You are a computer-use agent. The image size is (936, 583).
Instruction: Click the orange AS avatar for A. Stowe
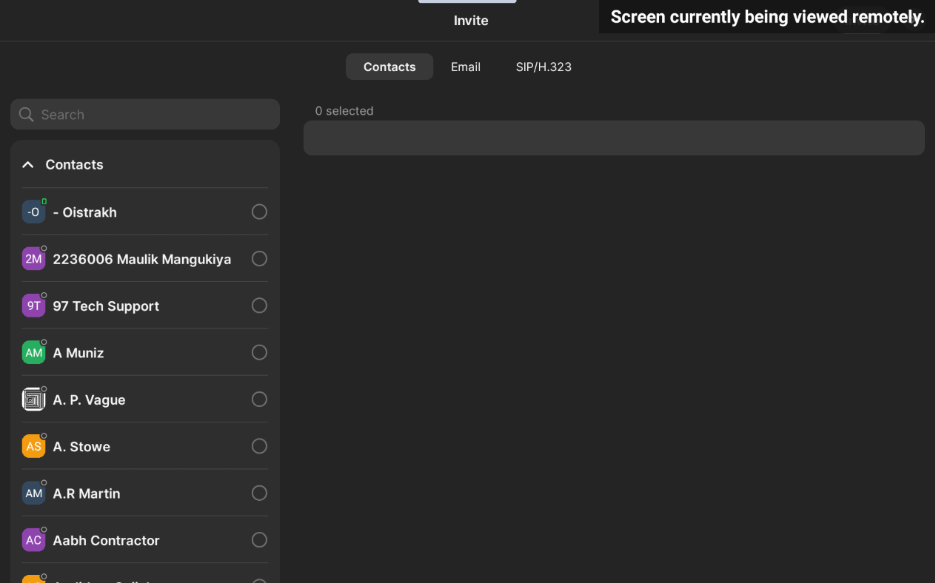click(x=33, y=446)
